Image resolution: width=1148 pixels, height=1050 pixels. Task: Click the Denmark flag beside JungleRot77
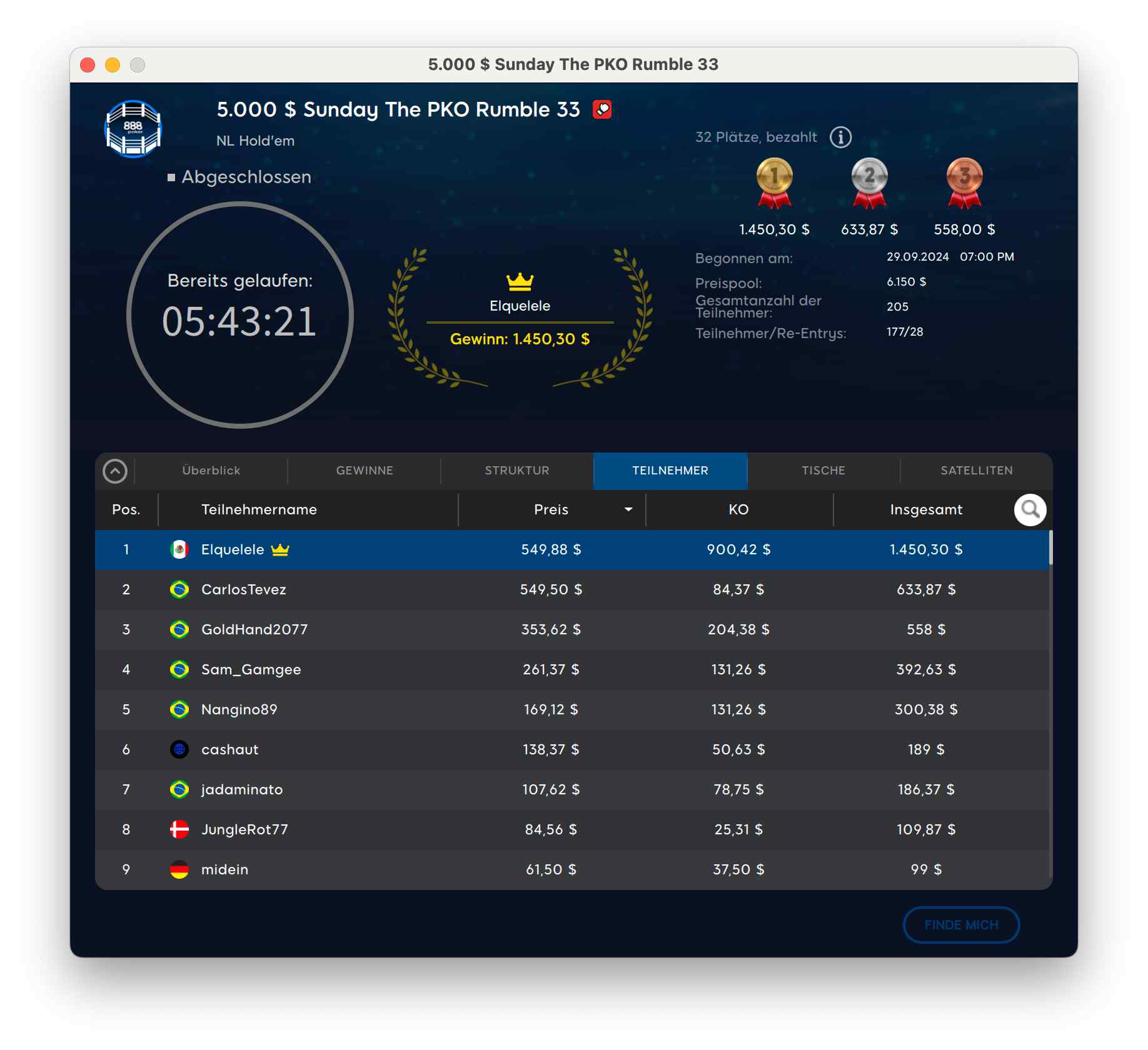pos(179,829)
